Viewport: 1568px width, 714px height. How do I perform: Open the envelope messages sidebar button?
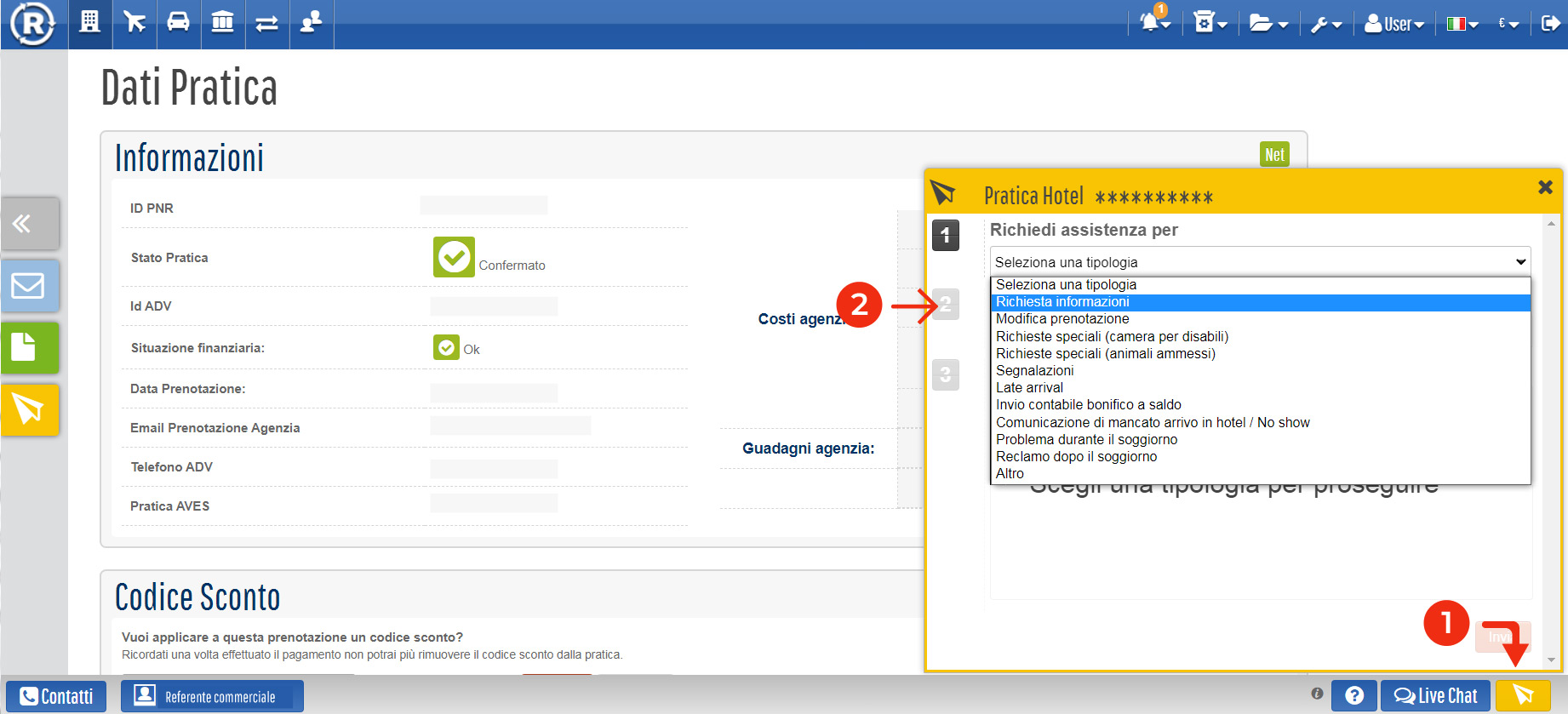point(29,285)
